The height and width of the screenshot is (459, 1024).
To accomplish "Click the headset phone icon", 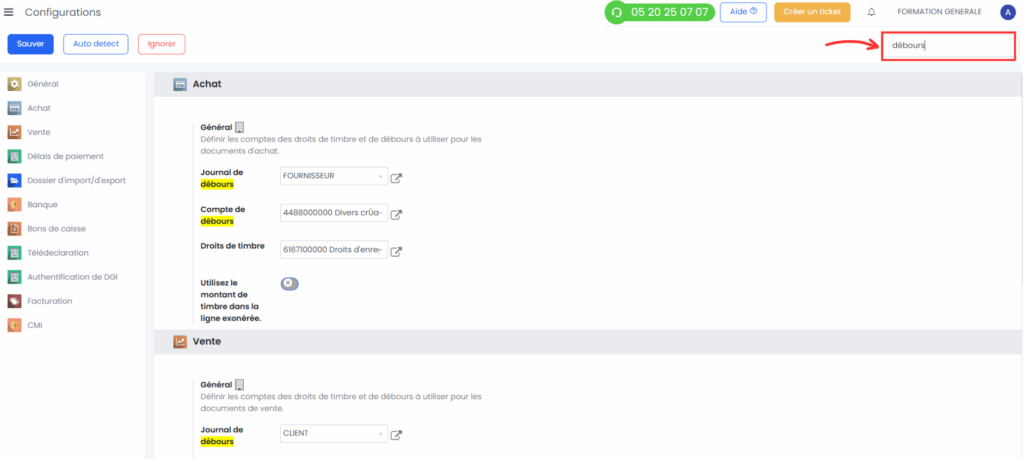I will pos(616,12).
